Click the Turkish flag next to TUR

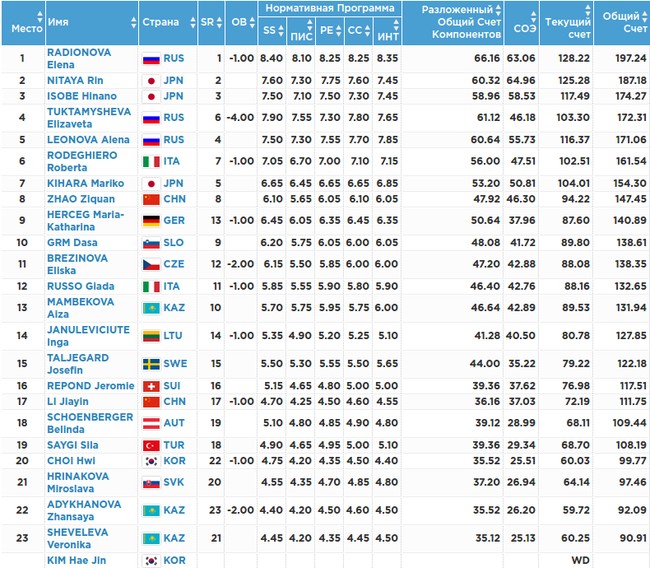pyautogui.click(x=150, y=445)
